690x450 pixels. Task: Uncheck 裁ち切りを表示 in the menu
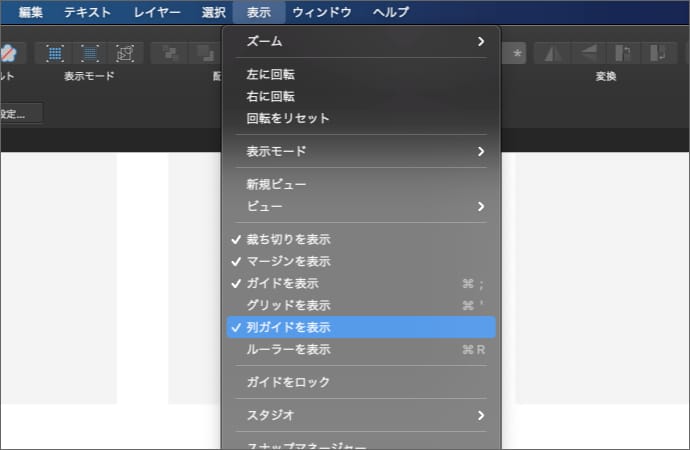[x=288, y=240]
